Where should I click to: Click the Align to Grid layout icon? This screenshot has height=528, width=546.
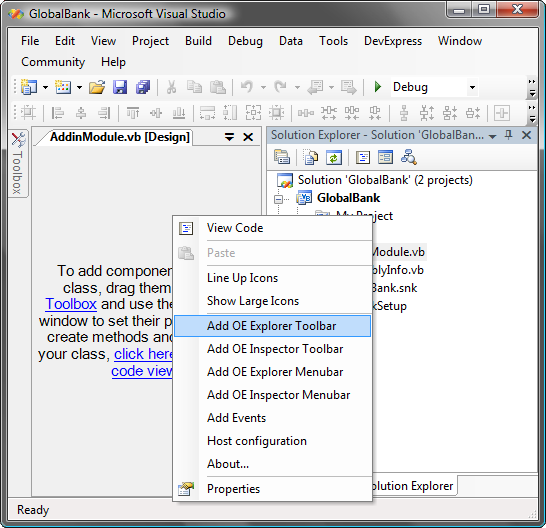tap(28, 113)
